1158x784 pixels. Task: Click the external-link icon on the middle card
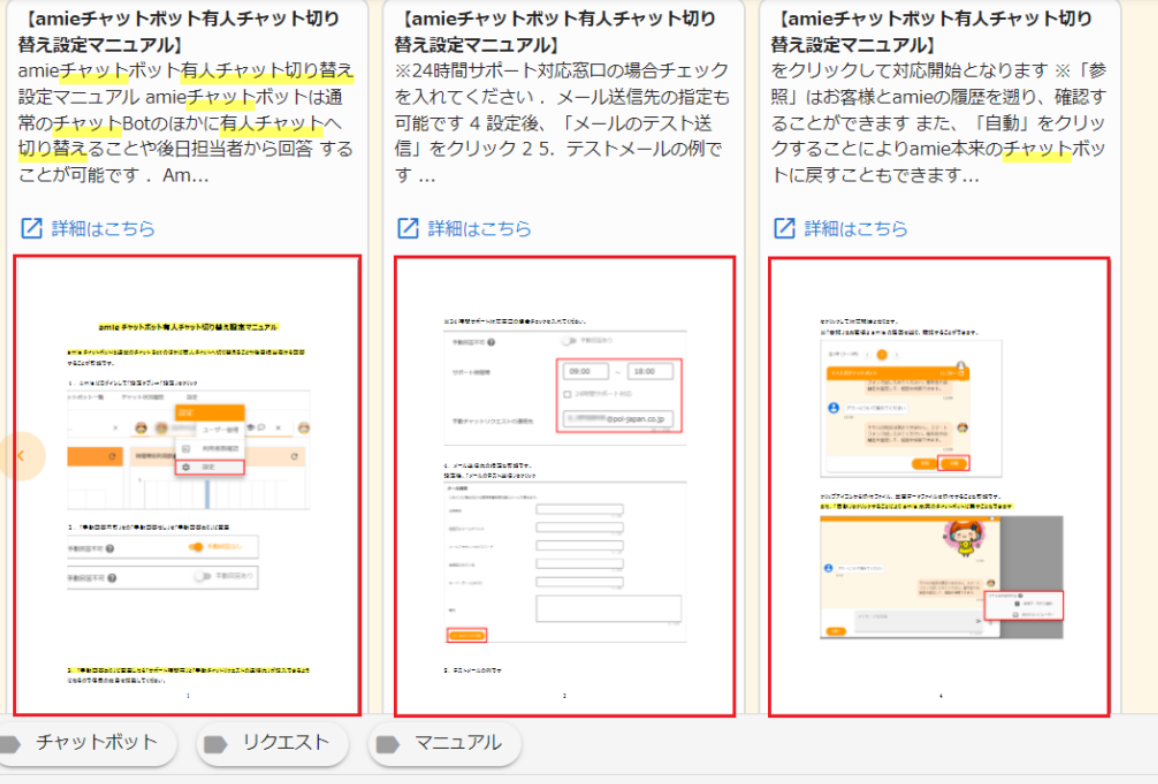tap(408, 228)
